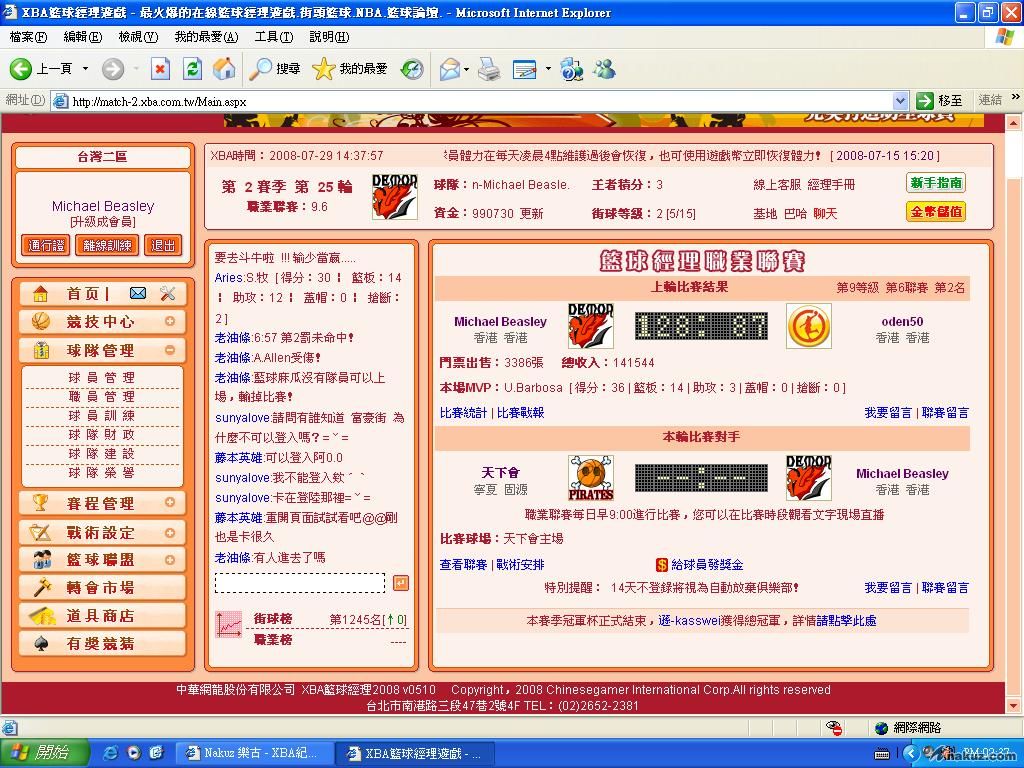
Task: Collapse the 球隊管理 menu section
Action: (170, 350)
